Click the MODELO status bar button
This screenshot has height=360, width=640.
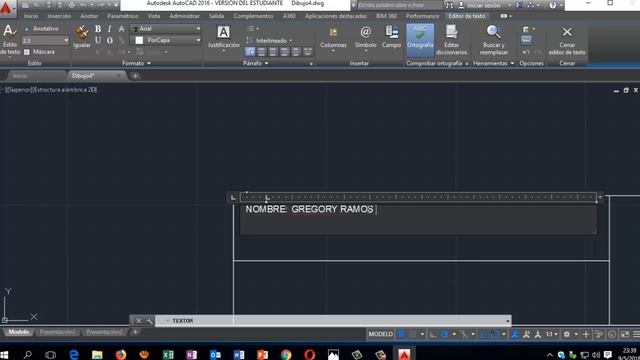coord(380,334)
